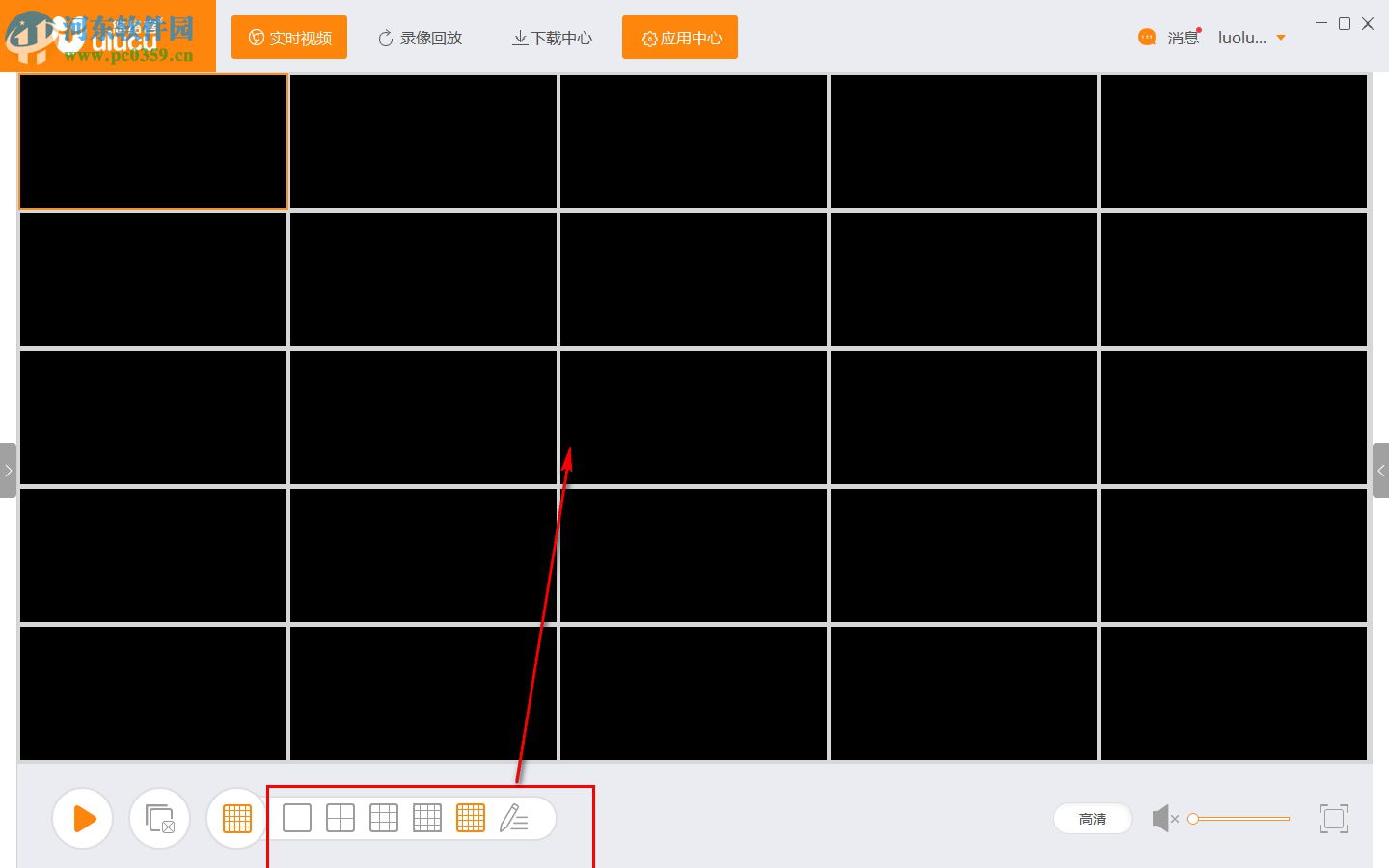Screen dimensions: 1389x868
Task: Expand the right side panel arrow
Action: click(1380, 470)
